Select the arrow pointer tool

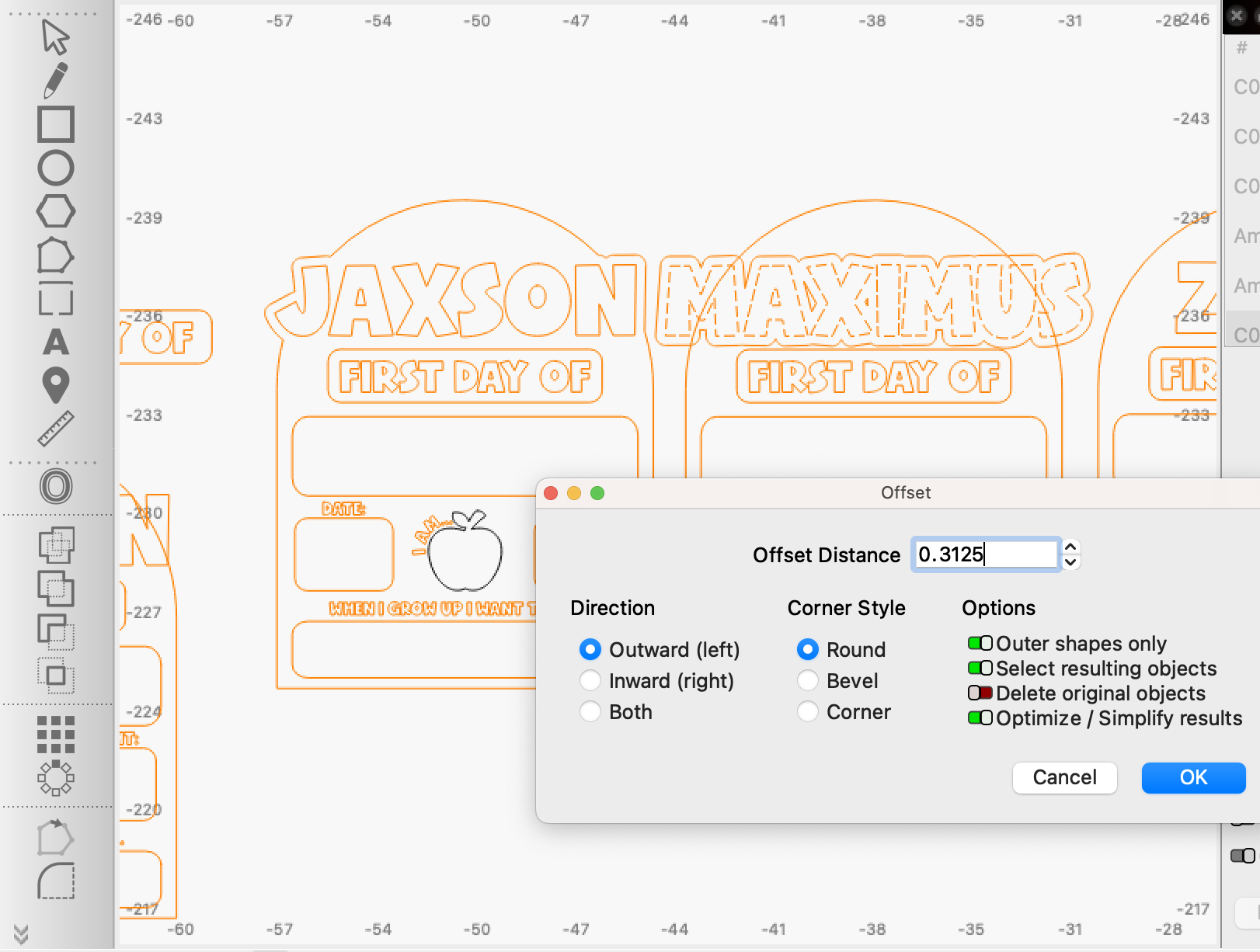(x=55, y=36)
